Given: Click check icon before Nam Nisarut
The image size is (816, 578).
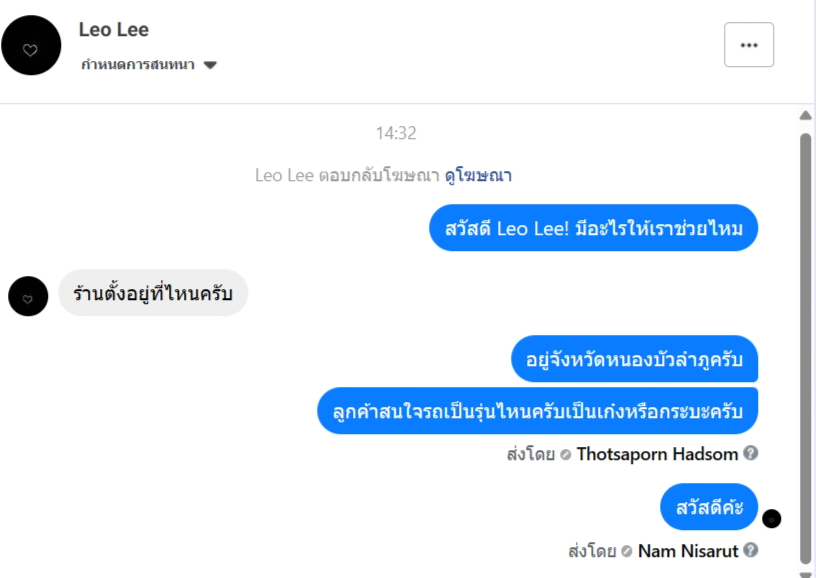Looking at the screenshot, I should pyautogui.click(x=626, y=551).
